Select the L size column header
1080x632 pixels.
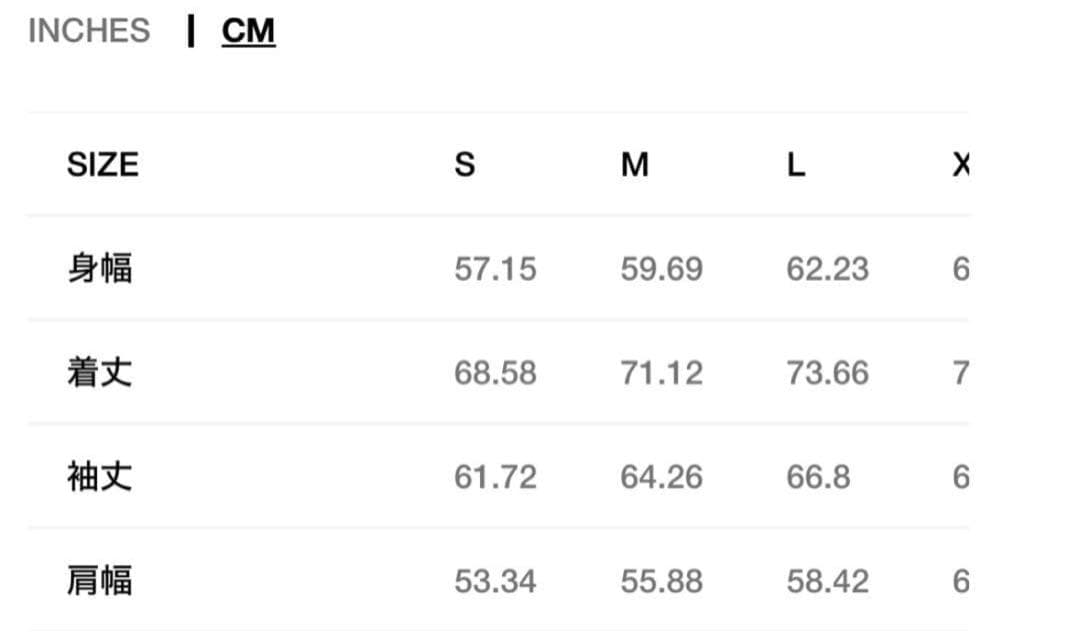click(796, 164)
